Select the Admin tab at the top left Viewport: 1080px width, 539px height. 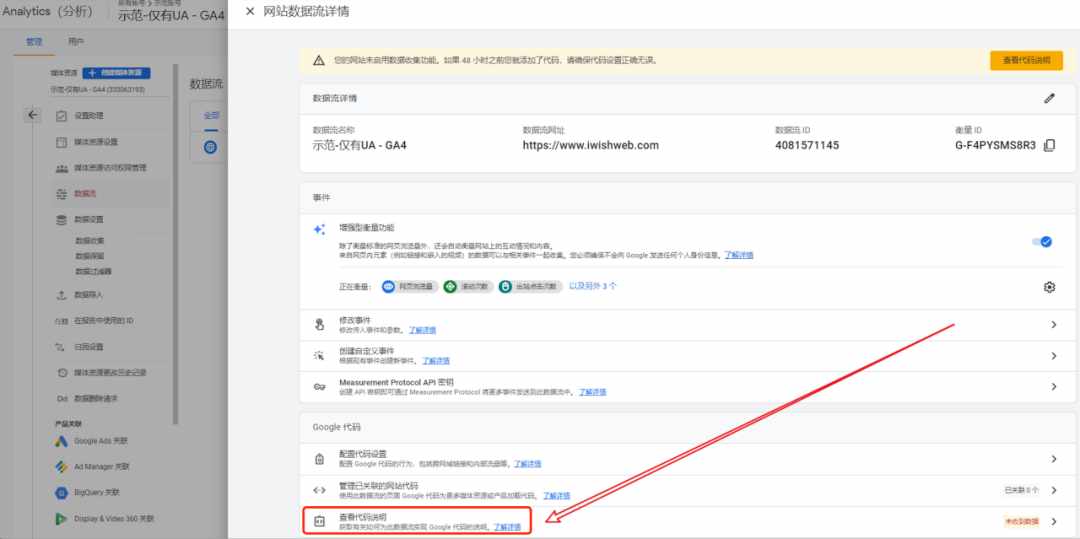click(x=34, y=42)
